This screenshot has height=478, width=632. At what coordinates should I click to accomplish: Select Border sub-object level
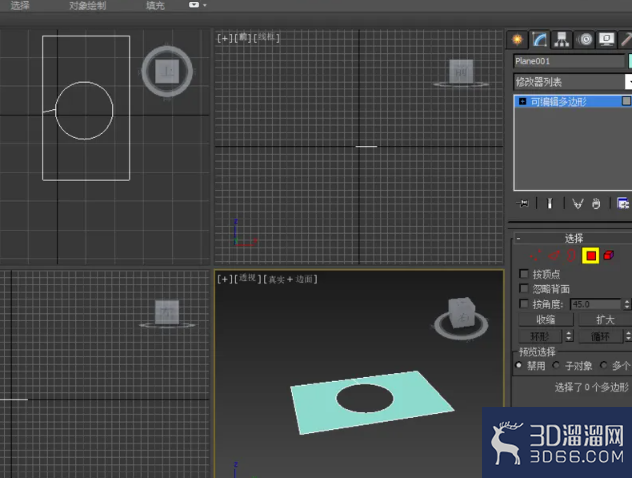coord(571,256)
